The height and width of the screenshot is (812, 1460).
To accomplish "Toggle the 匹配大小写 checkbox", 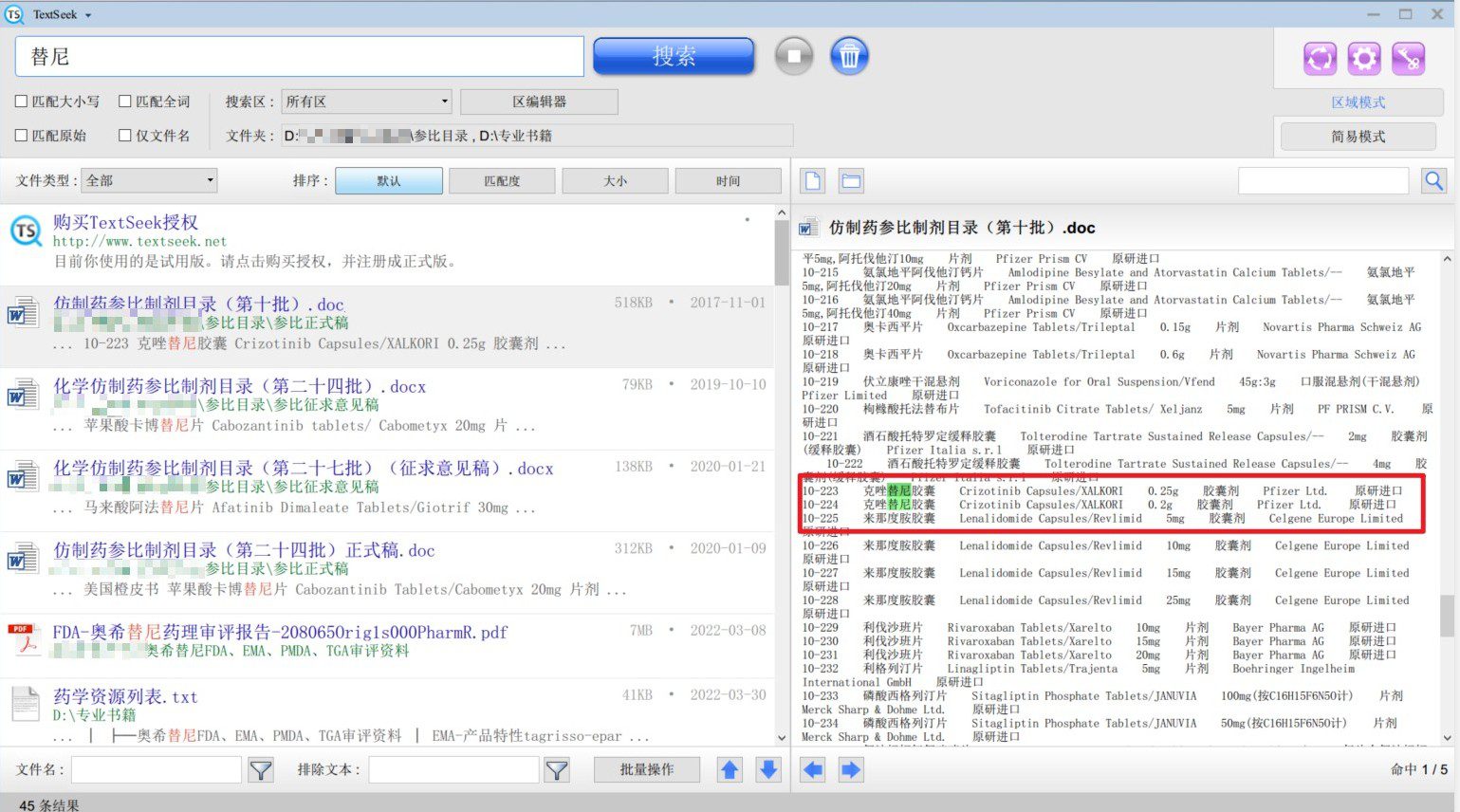I will click(21, 101).
